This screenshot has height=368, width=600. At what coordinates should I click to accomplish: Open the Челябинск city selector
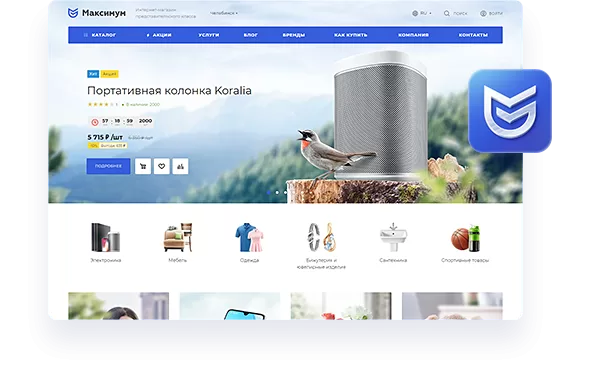tap(224, 13)
